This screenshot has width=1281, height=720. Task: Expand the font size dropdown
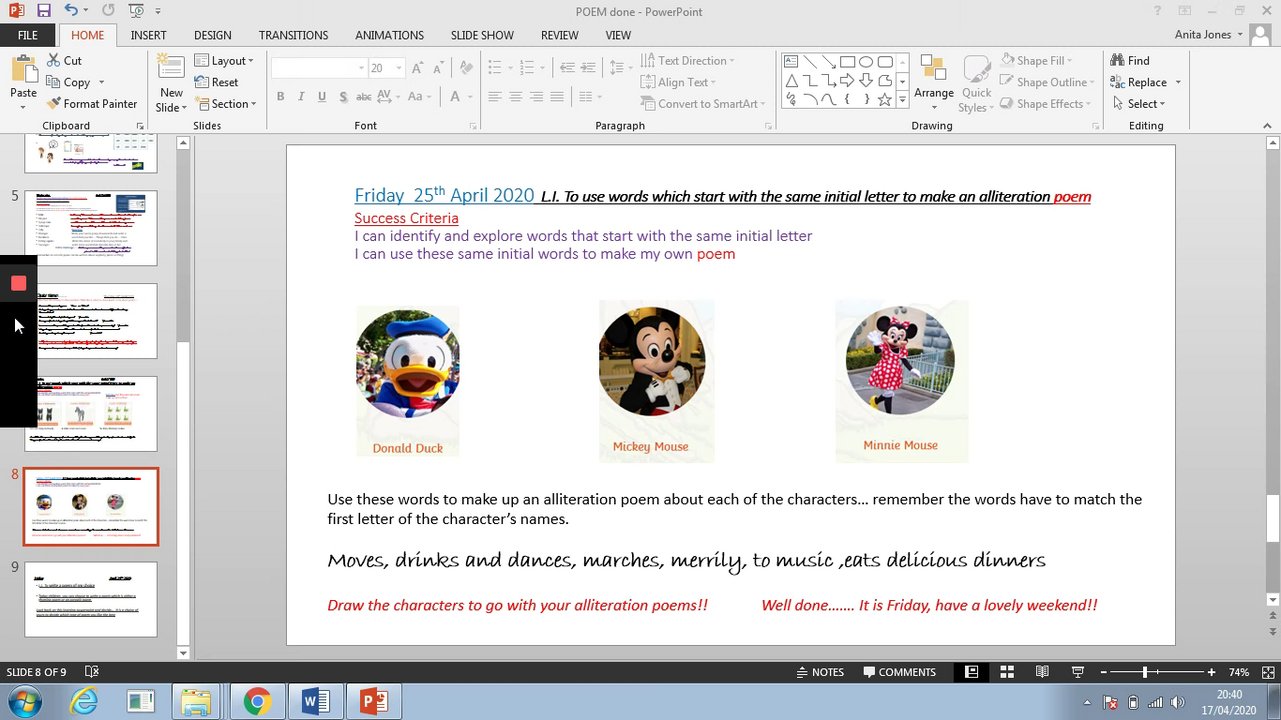401,68
